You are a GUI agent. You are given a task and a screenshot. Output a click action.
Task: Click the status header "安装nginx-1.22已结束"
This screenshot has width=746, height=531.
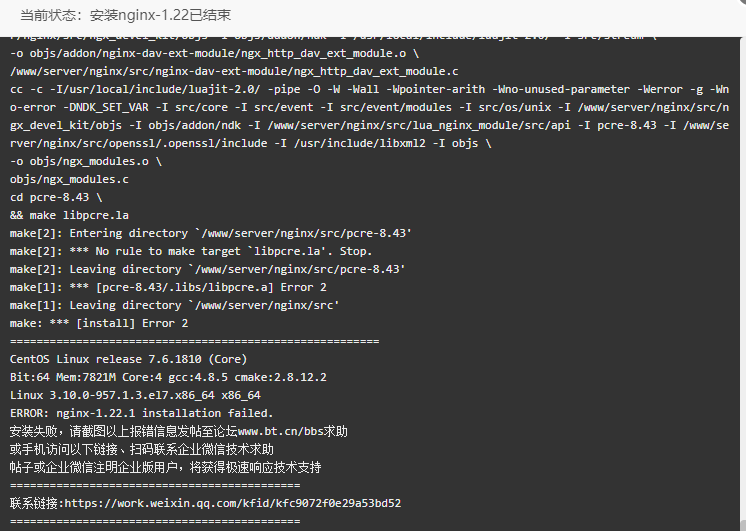[160, 15]
